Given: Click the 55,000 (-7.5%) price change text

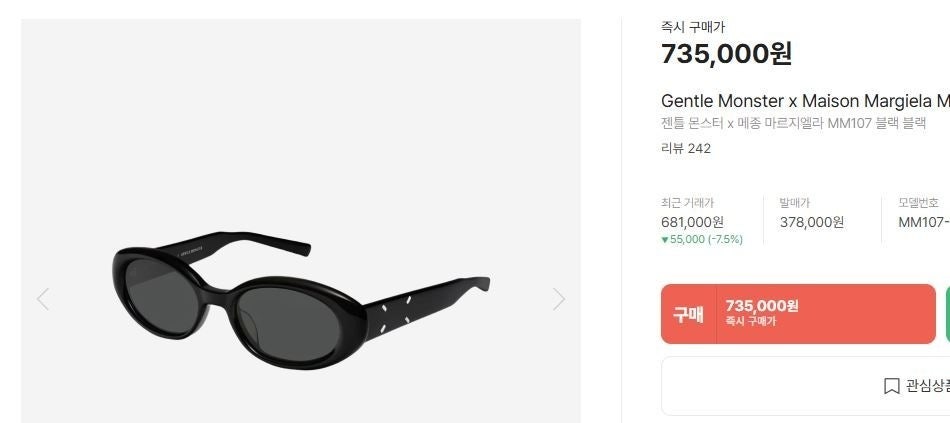Looking at the screenshot, I should pyautogui.click(x=706, y=239).
